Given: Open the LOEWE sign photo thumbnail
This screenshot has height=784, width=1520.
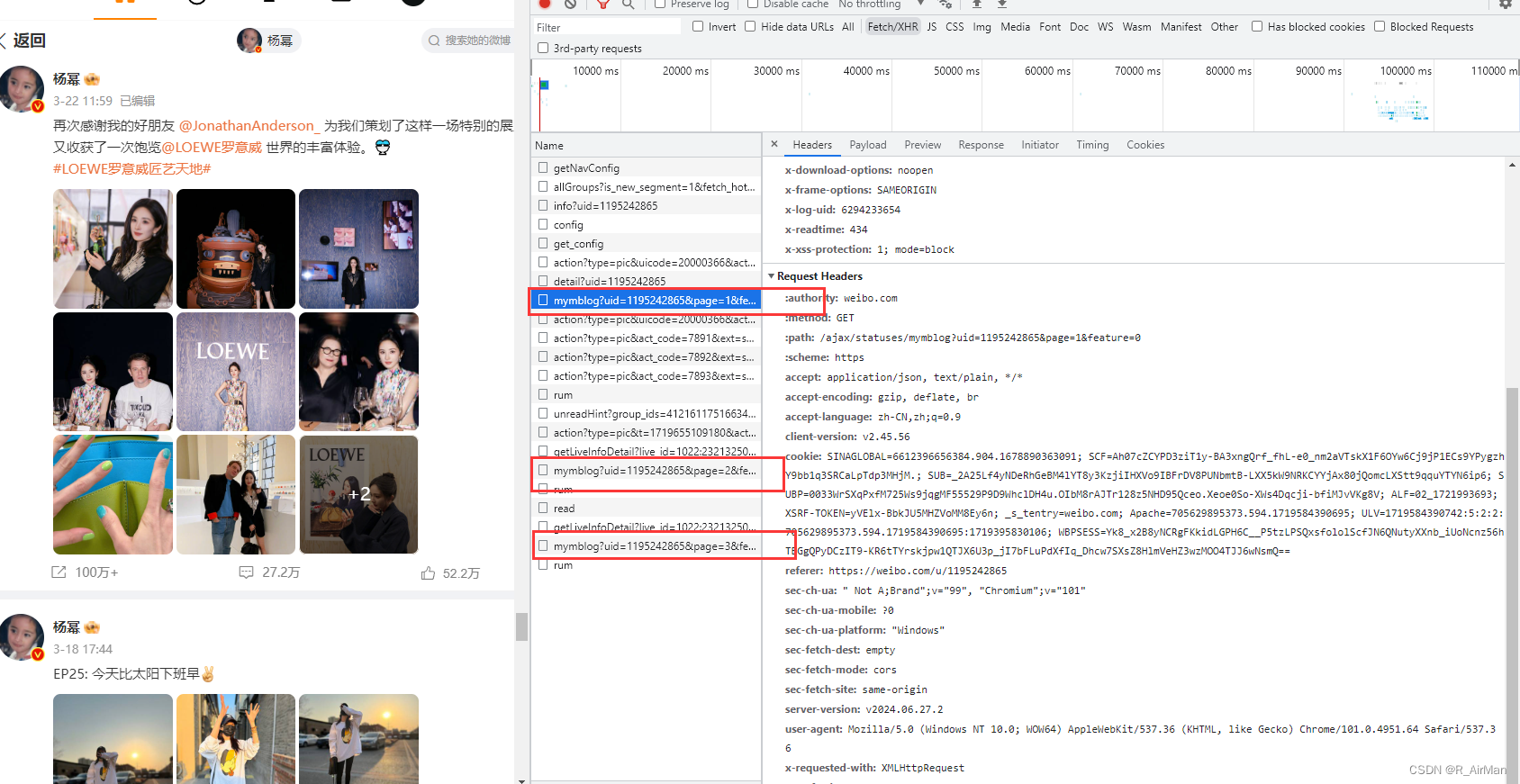Looking at the screenshot, I should click(x=235, y=372).
